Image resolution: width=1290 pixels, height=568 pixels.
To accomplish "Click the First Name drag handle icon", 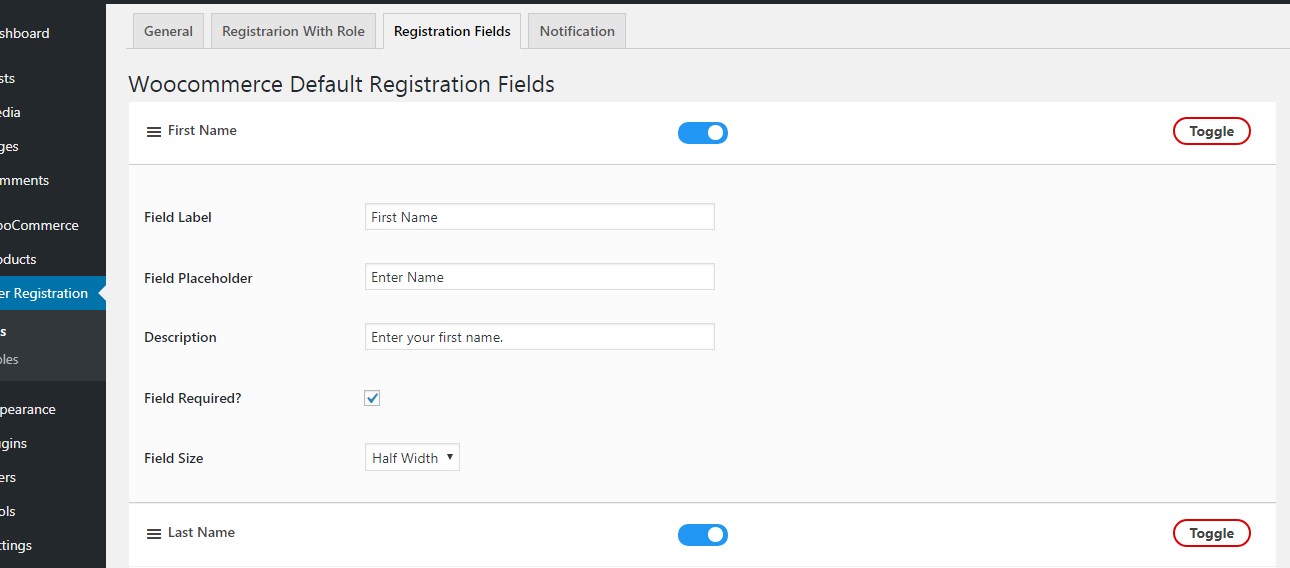I will pos(154,132).
